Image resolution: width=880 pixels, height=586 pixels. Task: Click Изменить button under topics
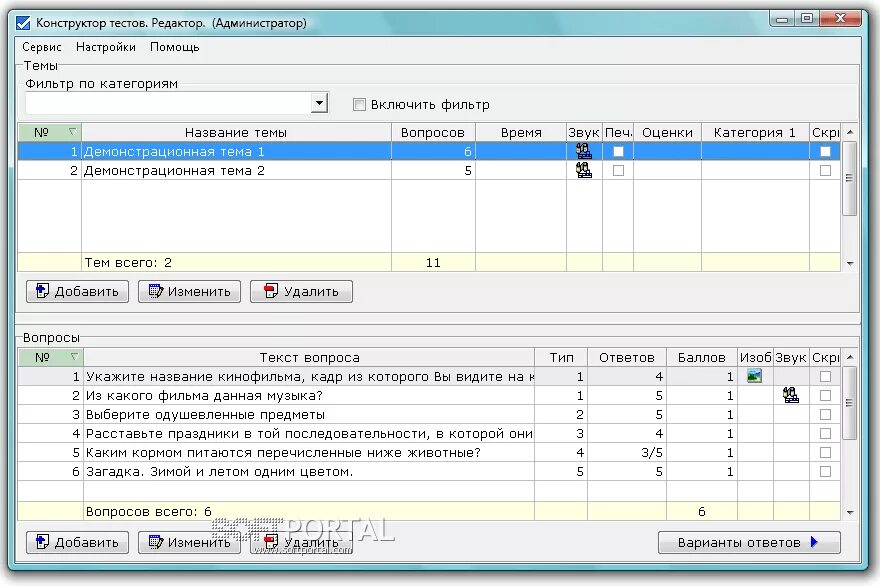(189, 291)
